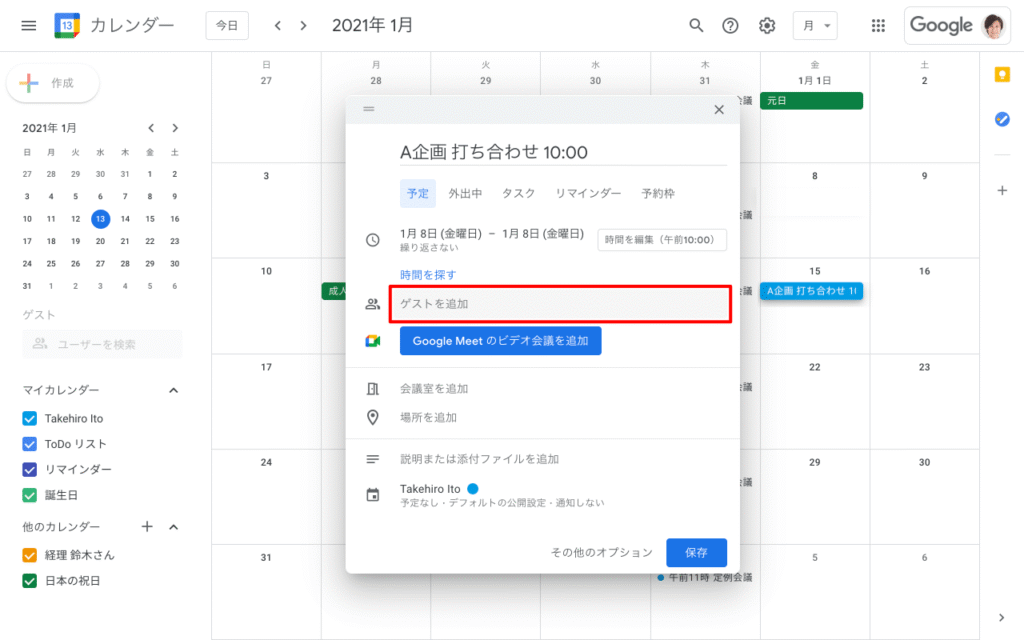Click the meeting room door icon

click(x=372, y=389)
